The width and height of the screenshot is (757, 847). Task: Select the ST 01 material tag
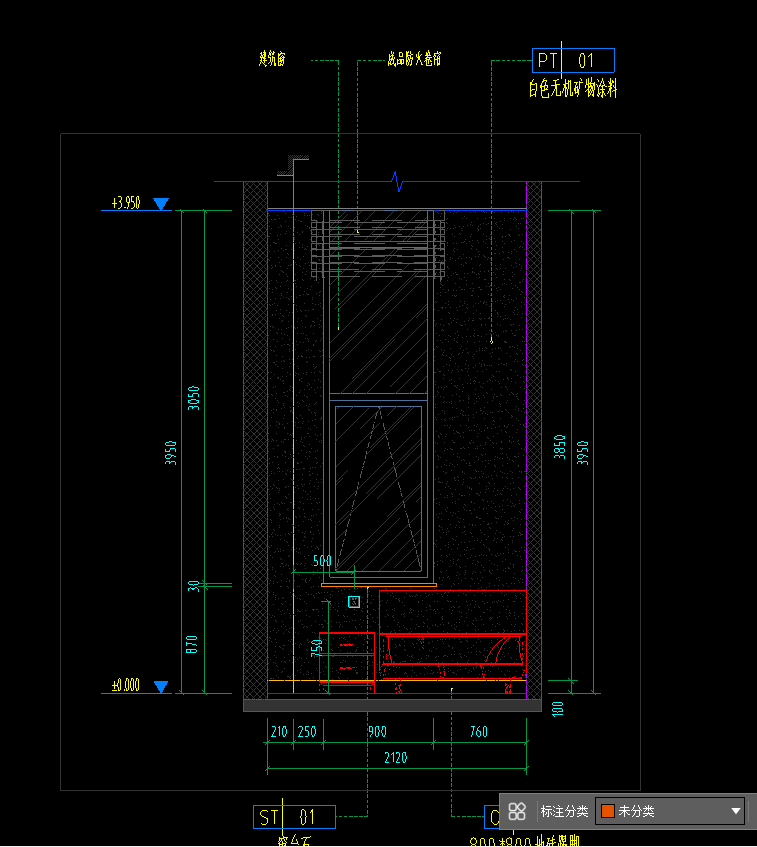click(294, 817)
